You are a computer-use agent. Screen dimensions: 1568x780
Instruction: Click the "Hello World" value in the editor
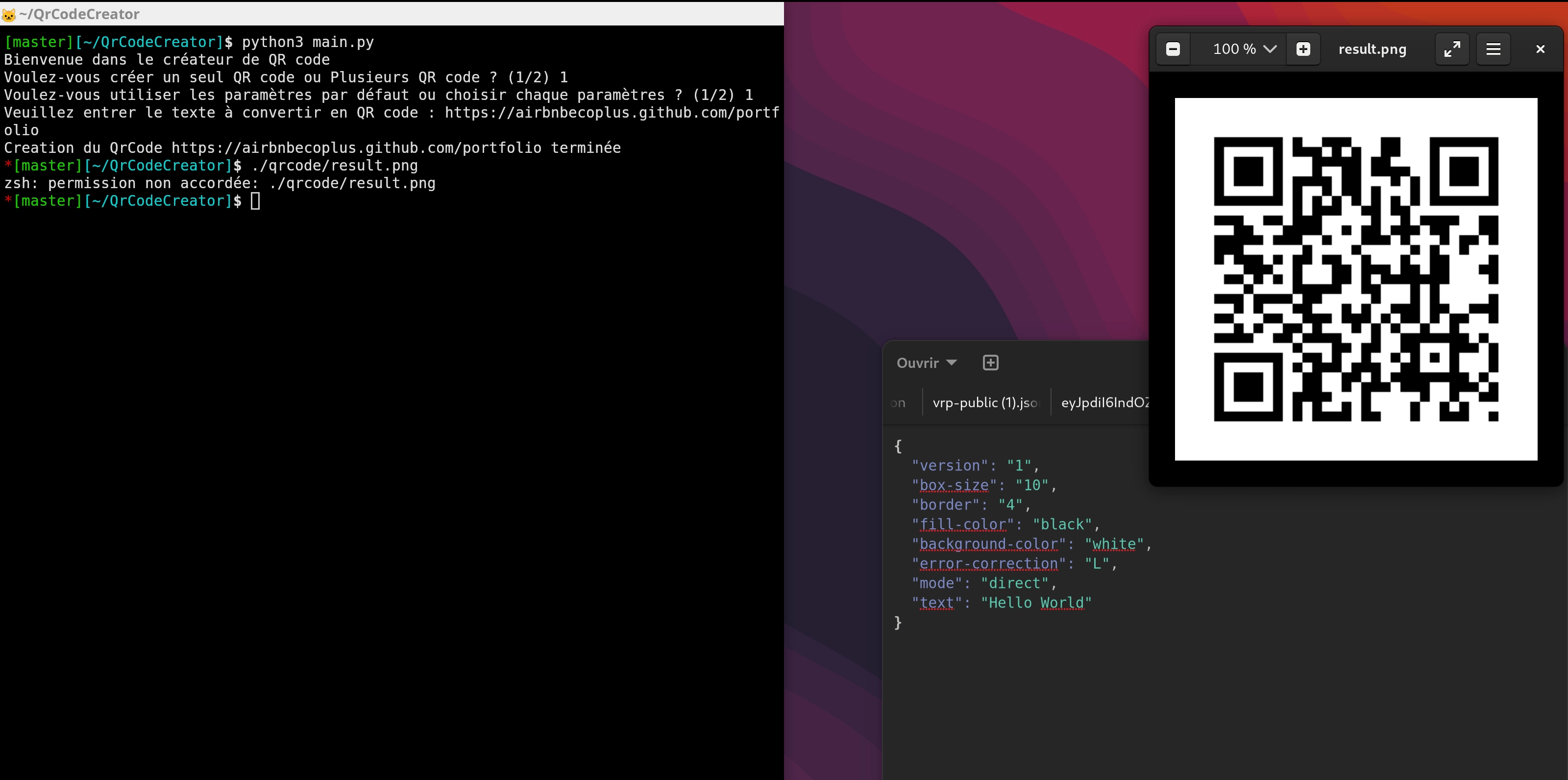tap(1036, 602)
